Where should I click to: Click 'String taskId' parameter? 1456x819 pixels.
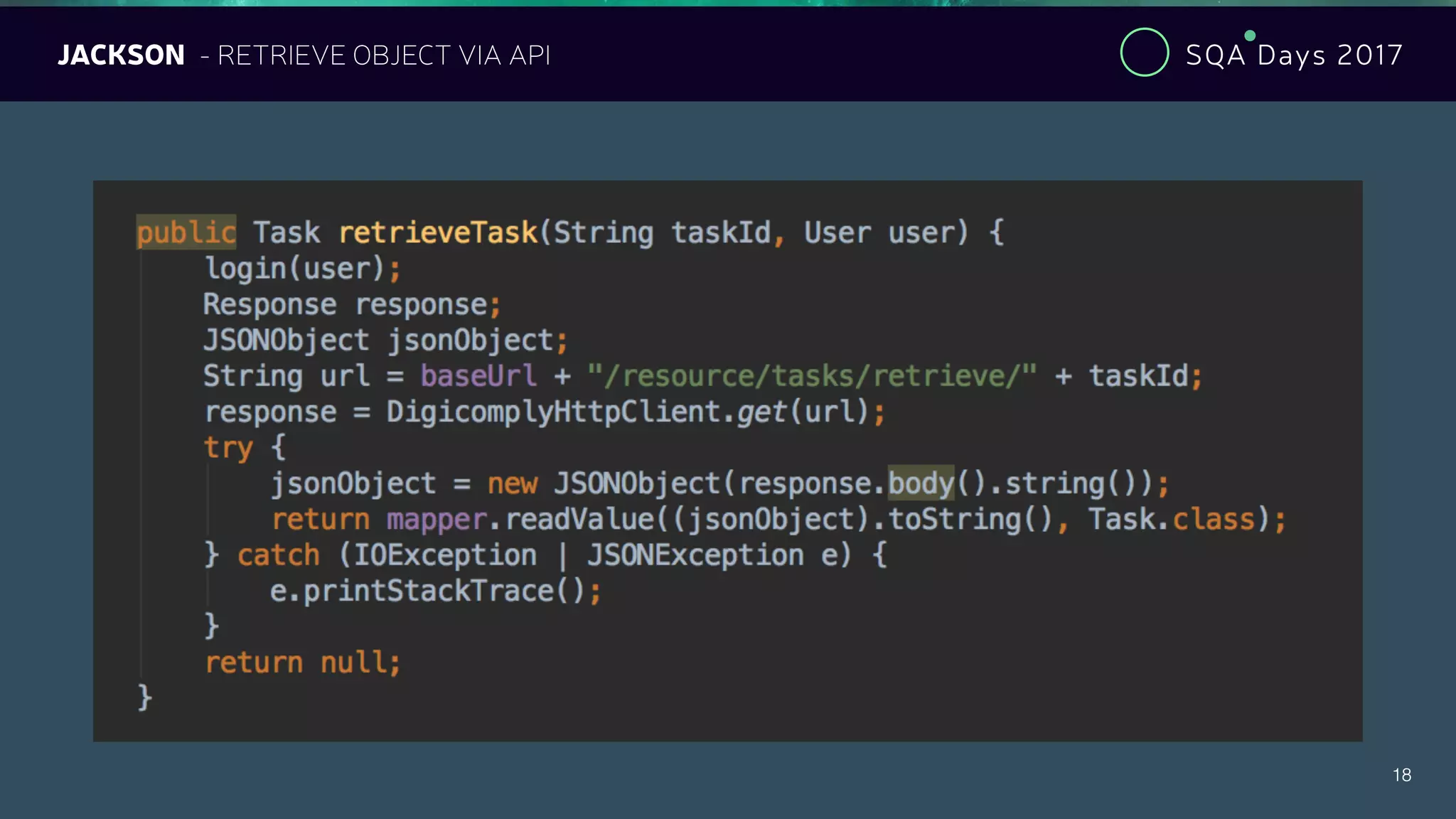[663, 233]
